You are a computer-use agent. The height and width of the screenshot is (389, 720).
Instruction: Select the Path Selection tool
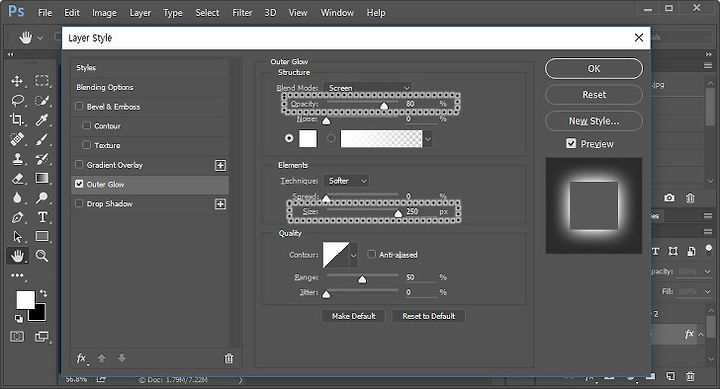pyautogui.click(x=17, y=236)
